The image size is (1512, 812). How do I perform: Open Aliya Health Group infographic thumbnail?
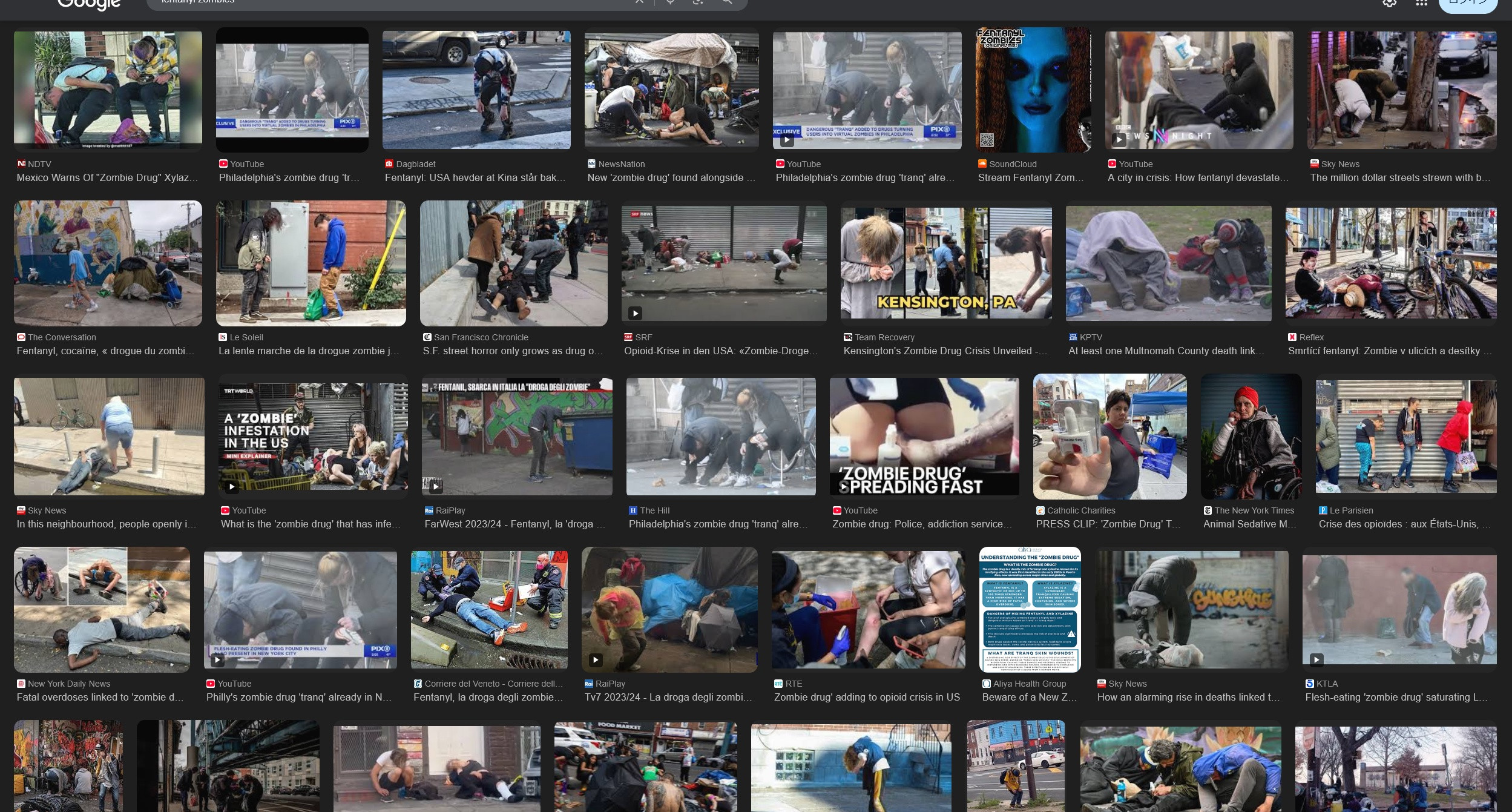pyautogui.click(x=1030, y=609)
